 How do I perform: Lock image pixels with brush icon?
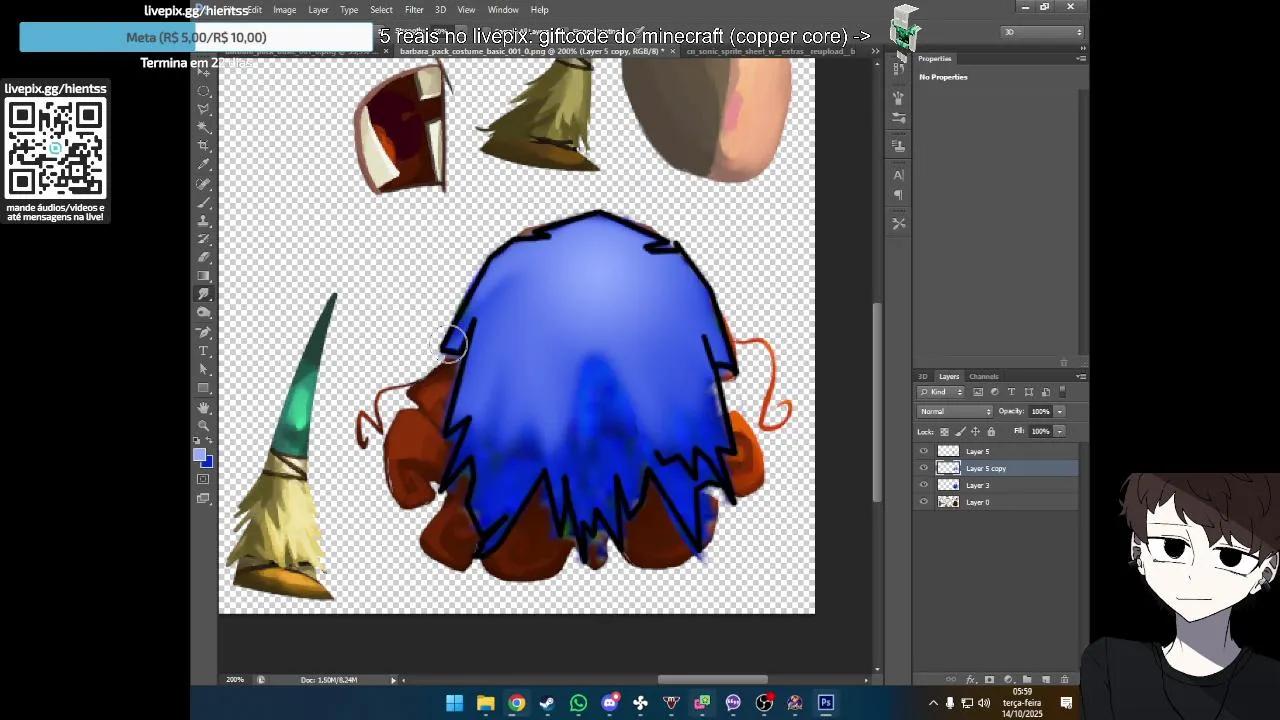click(x=960, y=432)
